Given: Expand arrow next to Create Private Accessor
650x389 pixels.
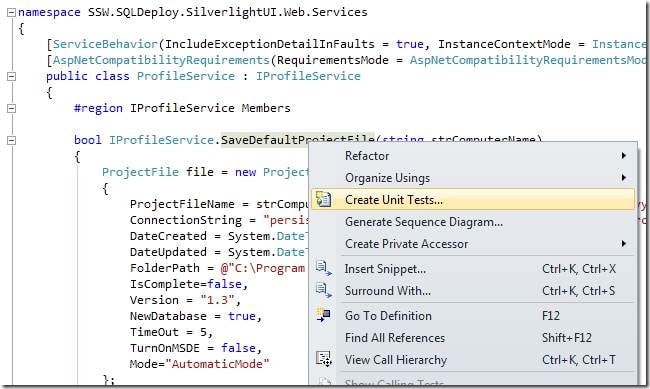Looking at the screenshot, I should 623,243.
